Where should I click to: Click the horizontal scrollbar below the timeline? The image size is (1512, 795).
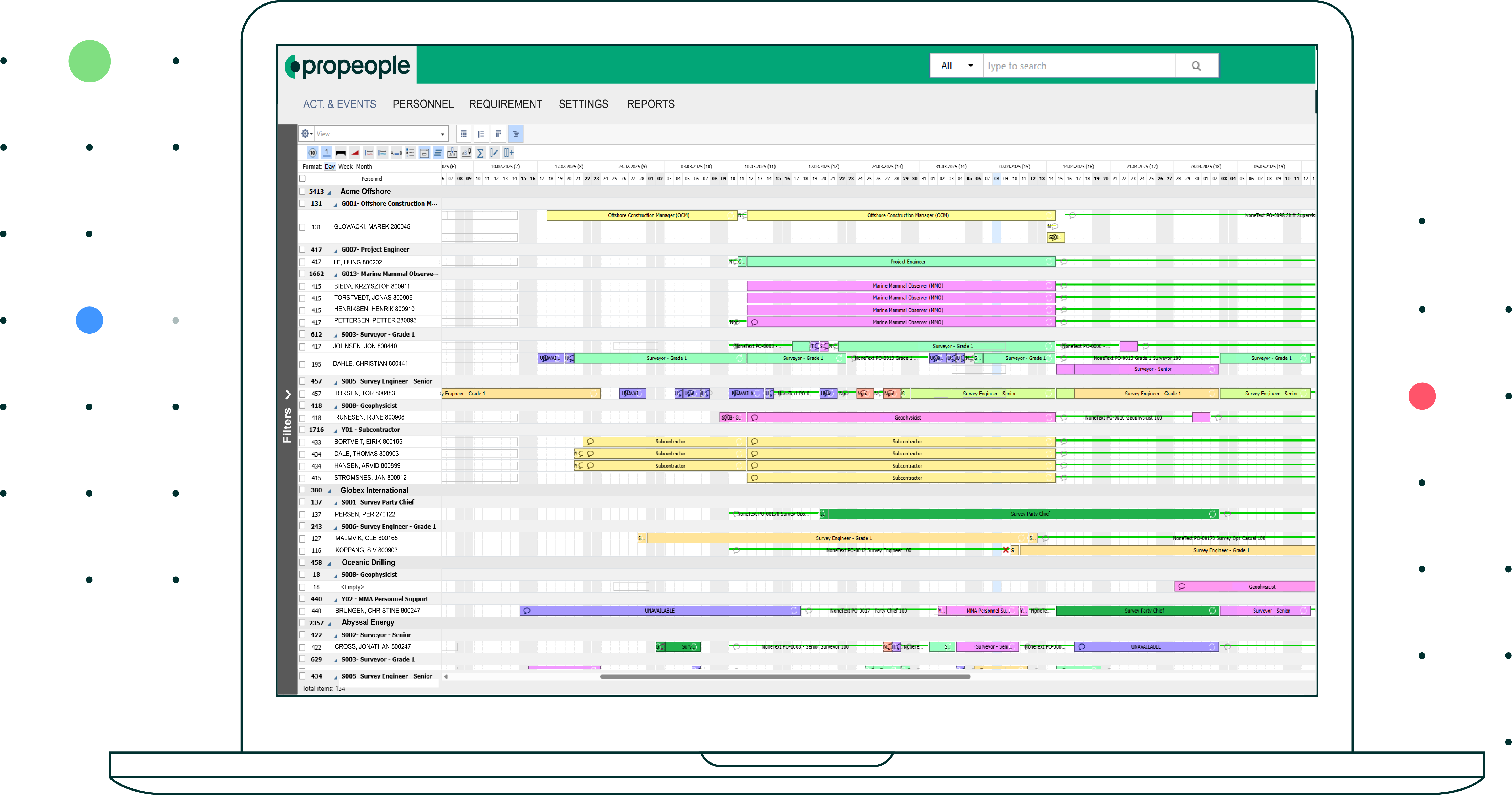[785, 676]
